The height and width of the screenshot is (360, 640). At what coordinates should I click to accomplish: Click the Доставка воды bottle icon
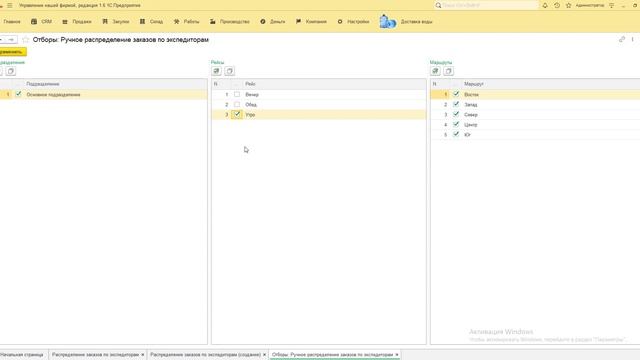pyautogui.click(x=387, y=21)
